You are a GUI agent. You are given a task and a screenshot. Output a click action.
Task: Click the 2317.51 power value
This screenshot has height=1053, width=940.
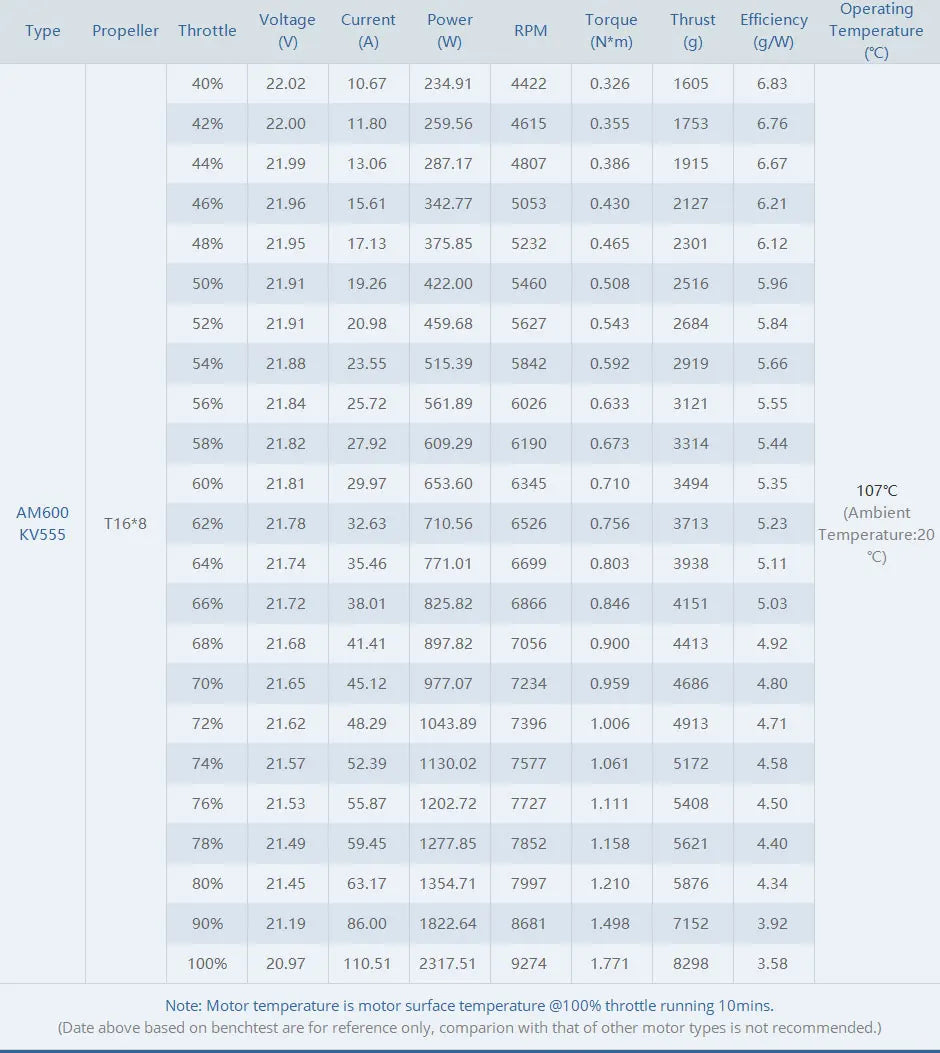[x=448, y=963]
